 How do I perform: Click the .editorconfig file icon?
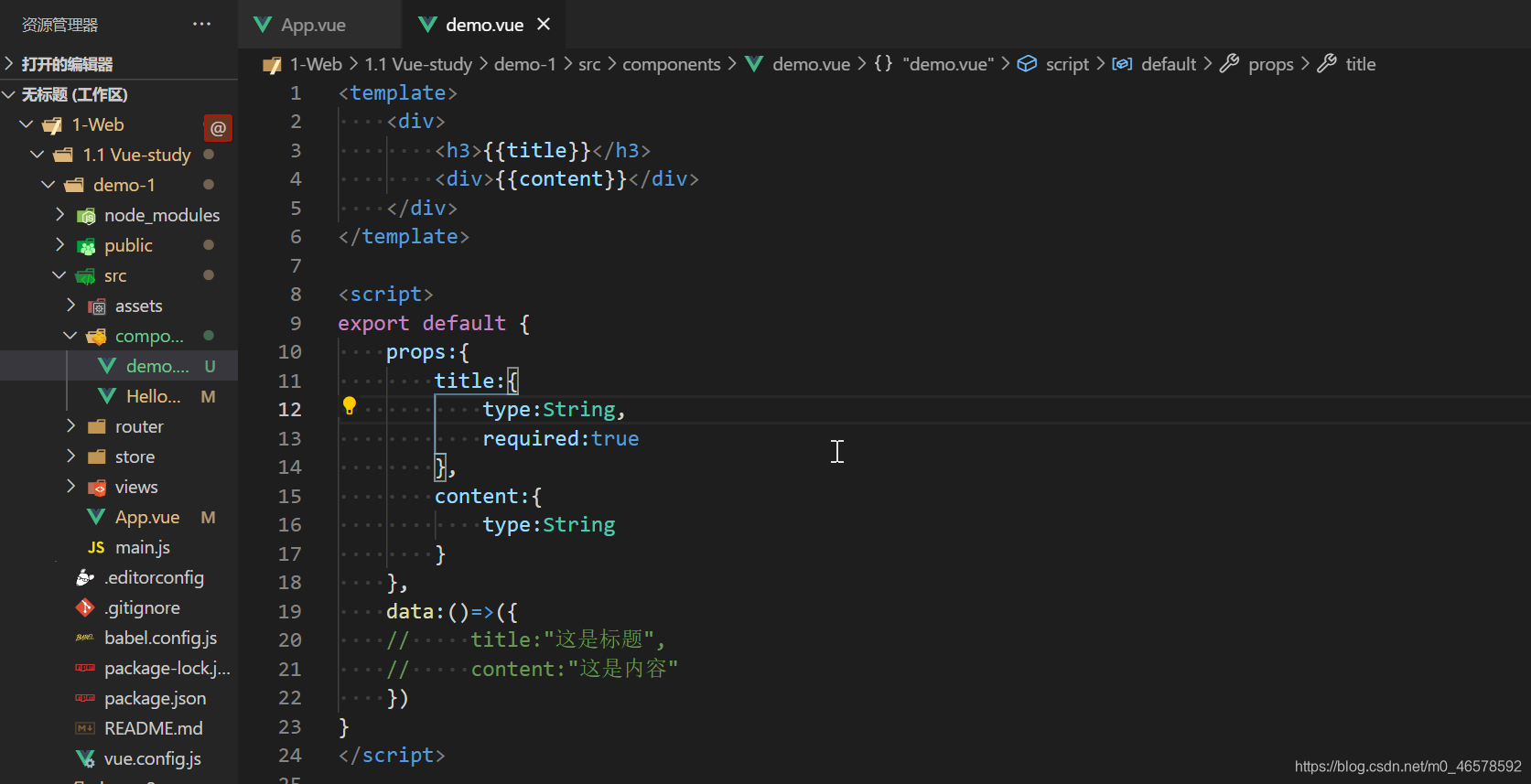pos(85,577)
